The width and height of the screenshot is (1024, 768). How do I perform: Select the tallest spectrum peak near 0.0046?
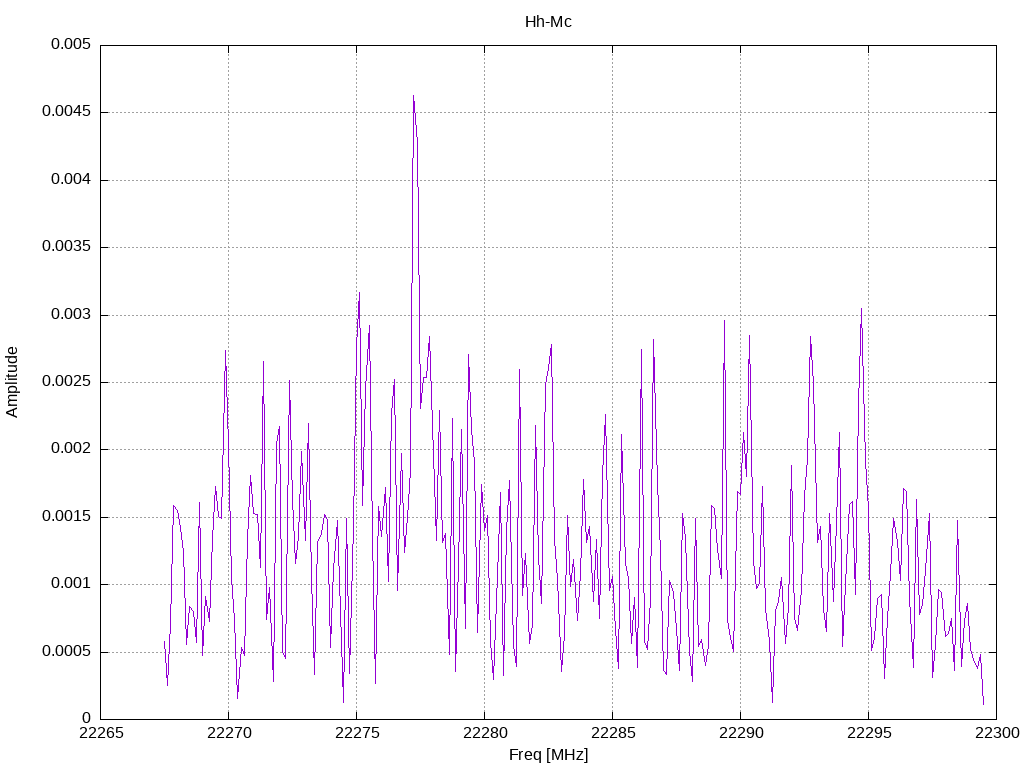(x=413, y=97)
